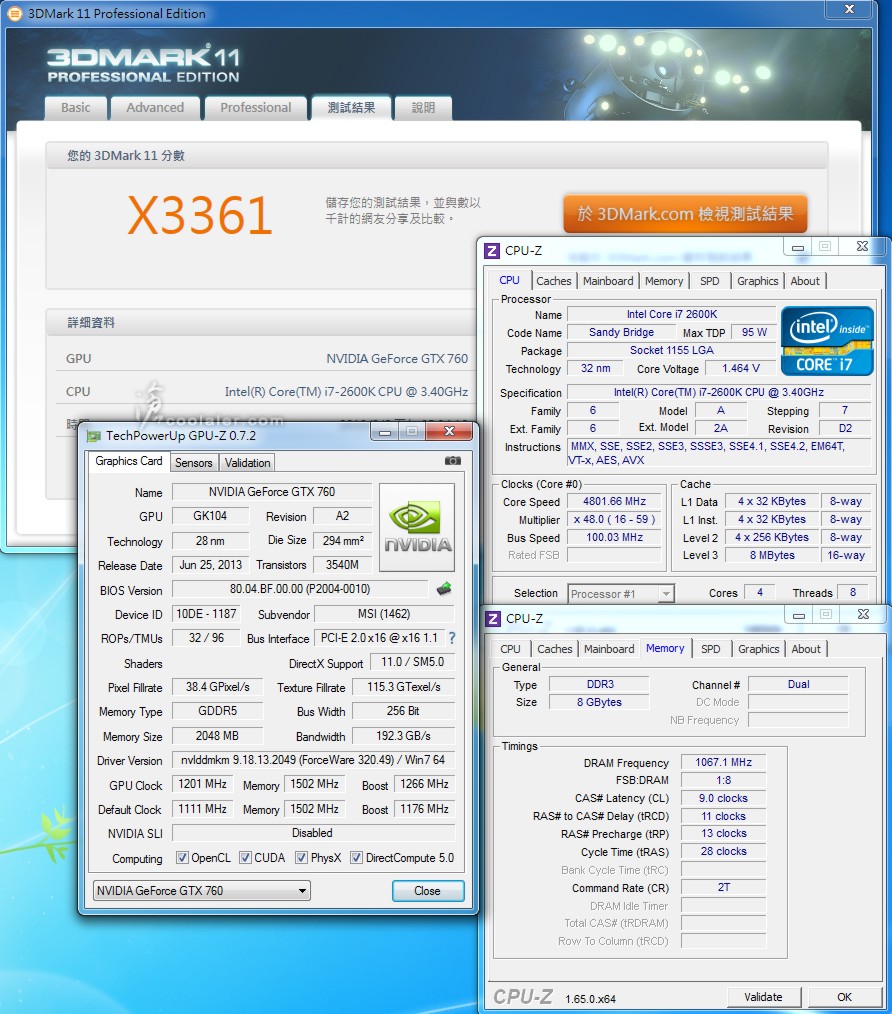Close the upper CPU-Z window
Screen dimensions: 892x1014
pyautogui.click(x=862, y=246)
